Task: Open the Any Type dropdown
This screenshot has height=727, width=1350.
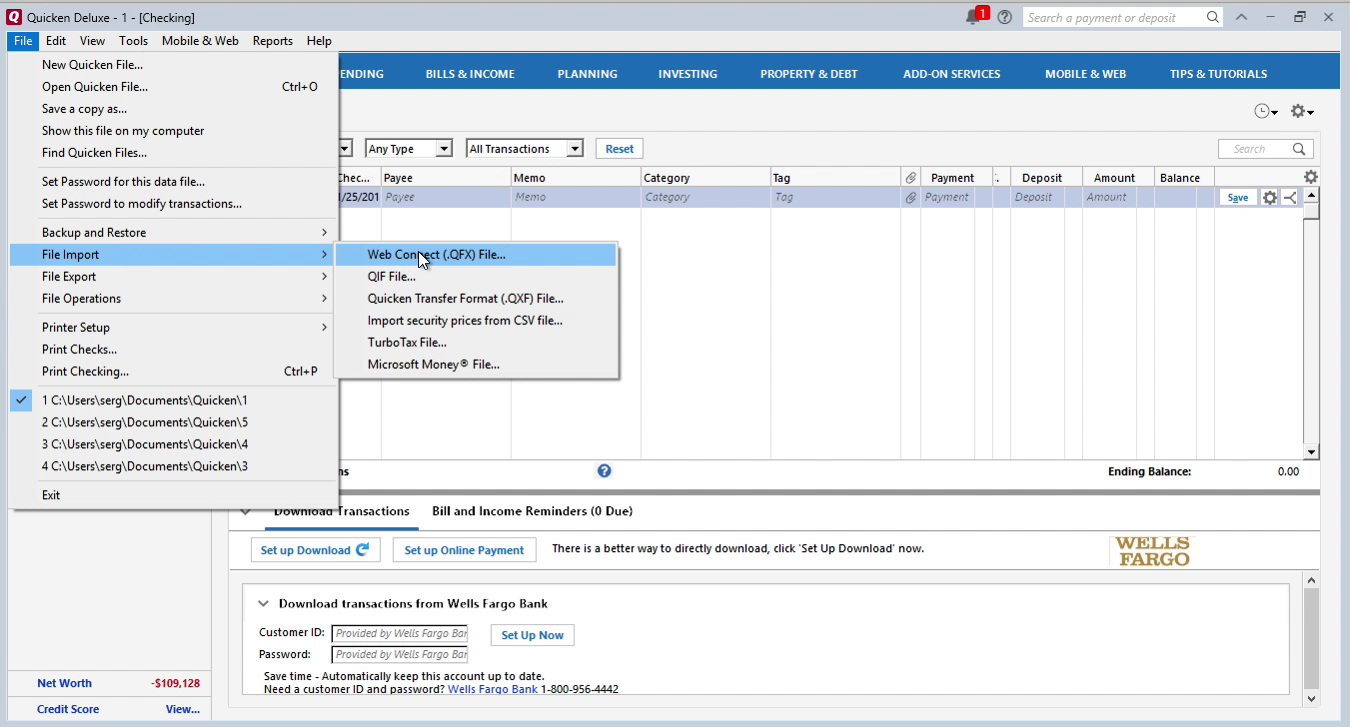Action: pyautogui.click(x=408, y=148)
